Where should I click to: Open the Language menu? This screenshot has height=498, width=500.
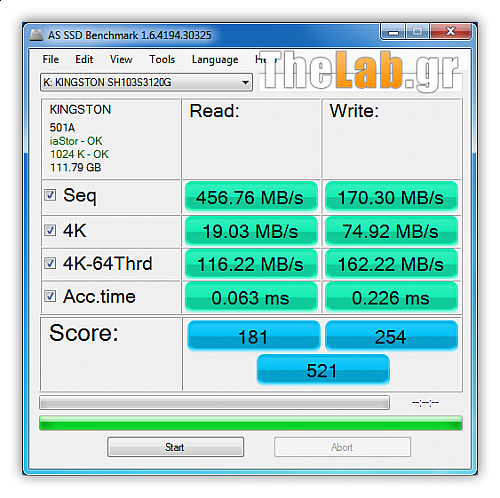click(215, 59)
